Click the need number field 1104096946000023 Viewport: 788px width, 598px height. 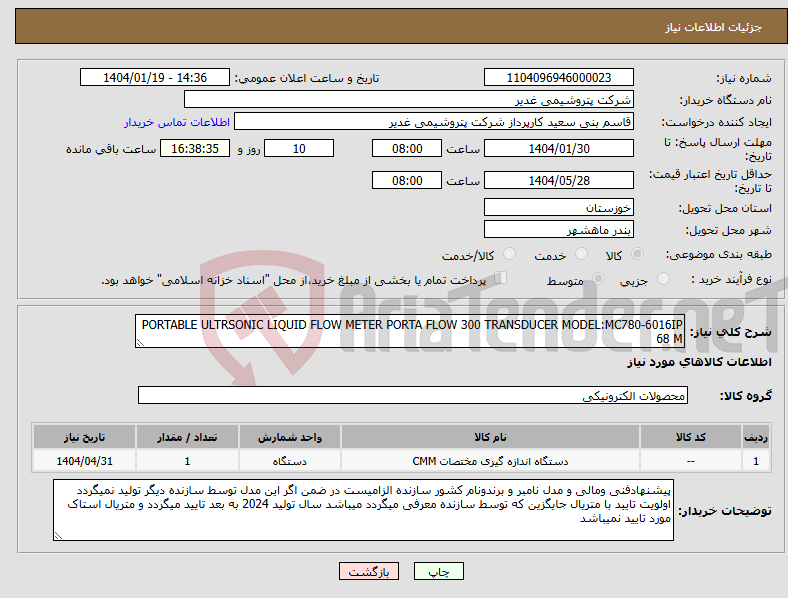pos(558,78)
